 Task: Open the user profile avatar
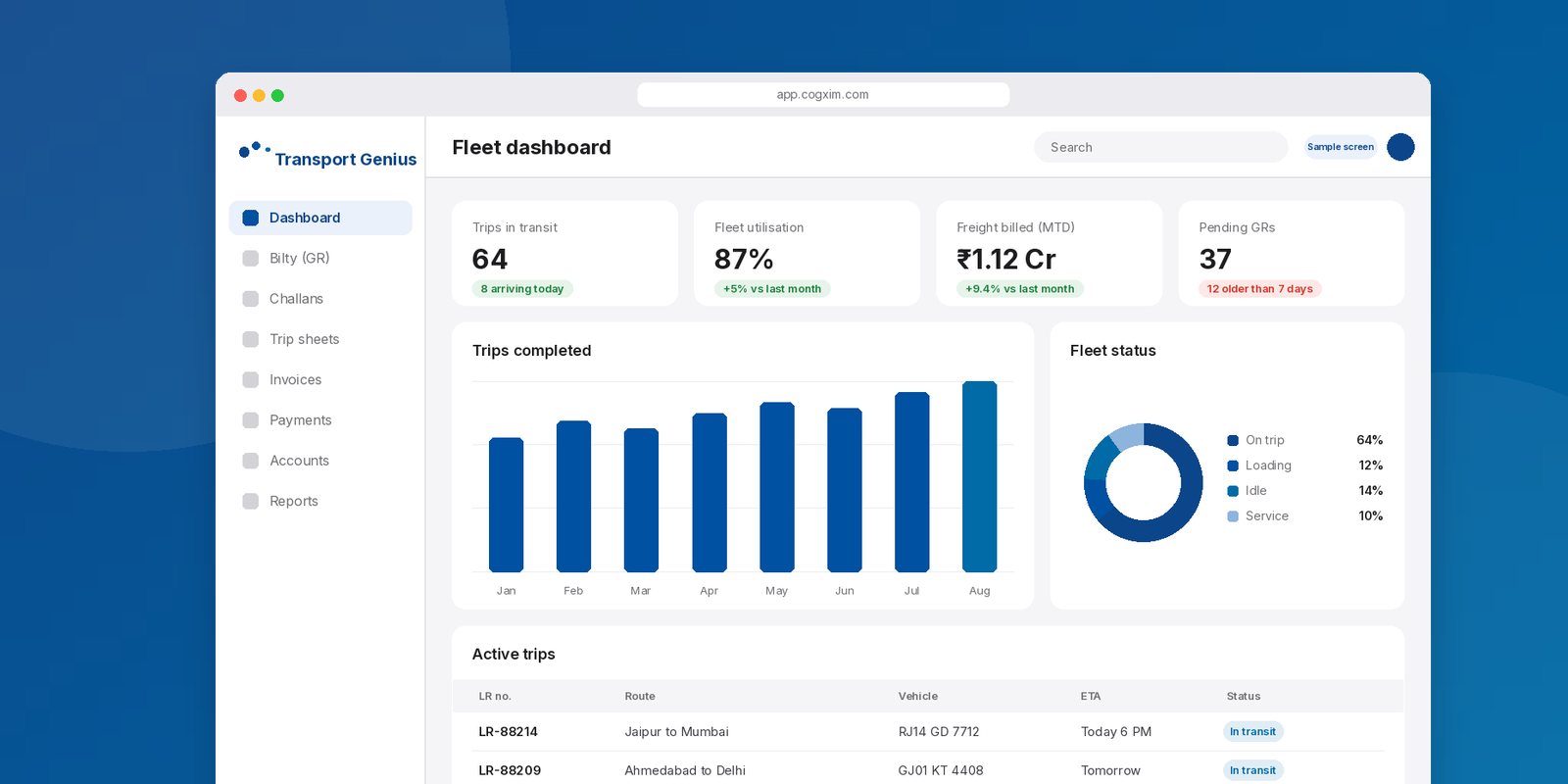(x=1400, y=147)
